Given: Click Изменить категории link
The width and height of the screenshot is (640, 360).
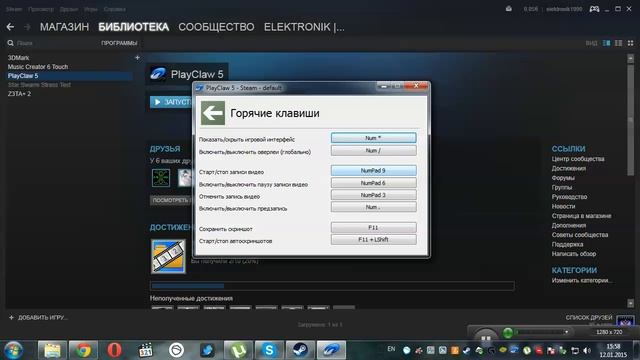Looking at the screenshot, I should coord(582,280).
